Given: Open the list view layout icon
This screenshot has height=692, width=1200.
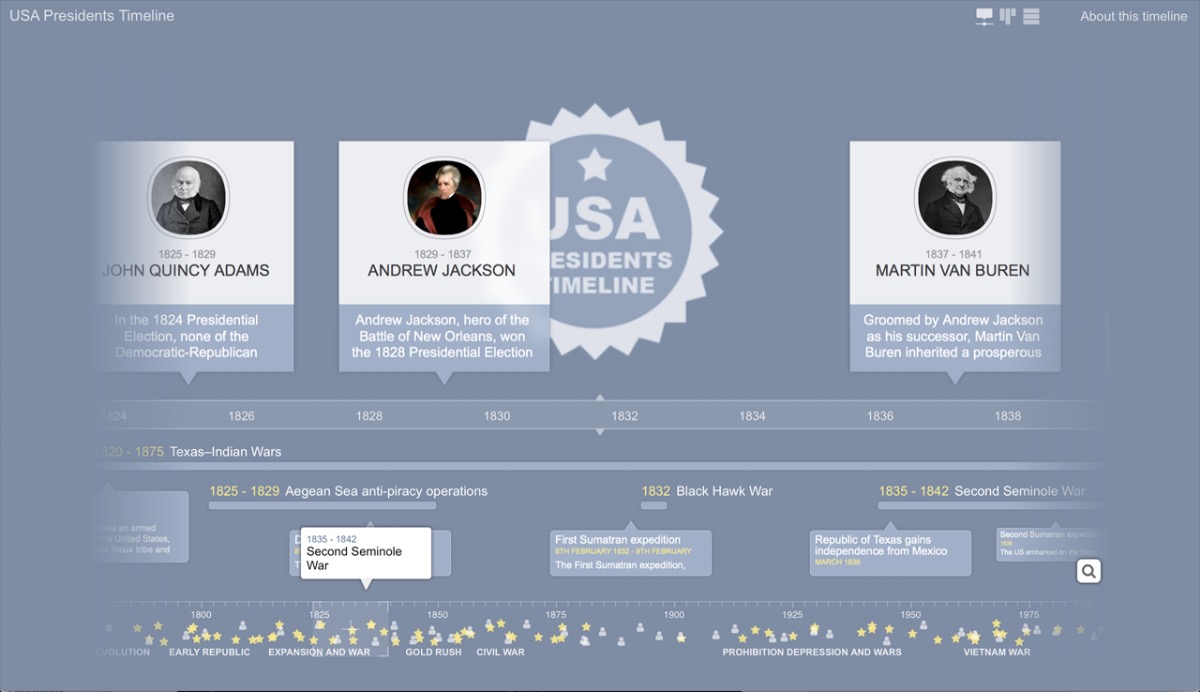Looking at the screenshot, I should tap(1031, 16).
